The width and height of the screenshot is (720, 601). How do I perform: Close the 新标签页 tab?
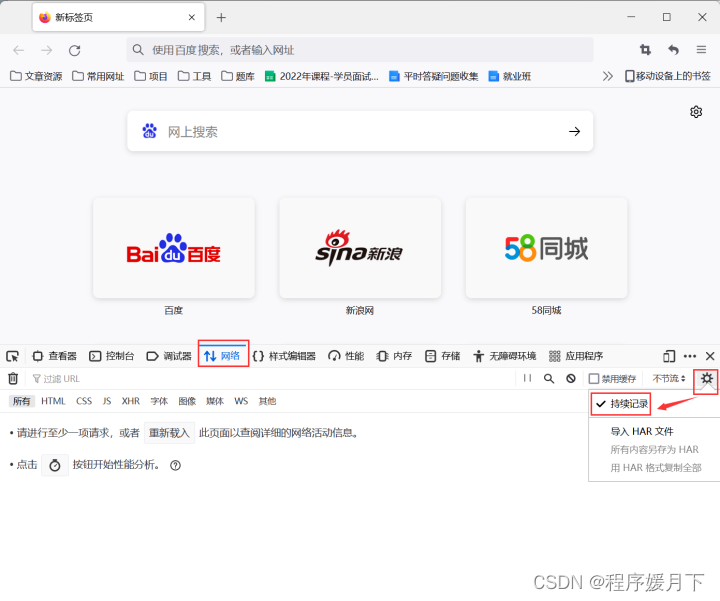click(x=191, y=17)
